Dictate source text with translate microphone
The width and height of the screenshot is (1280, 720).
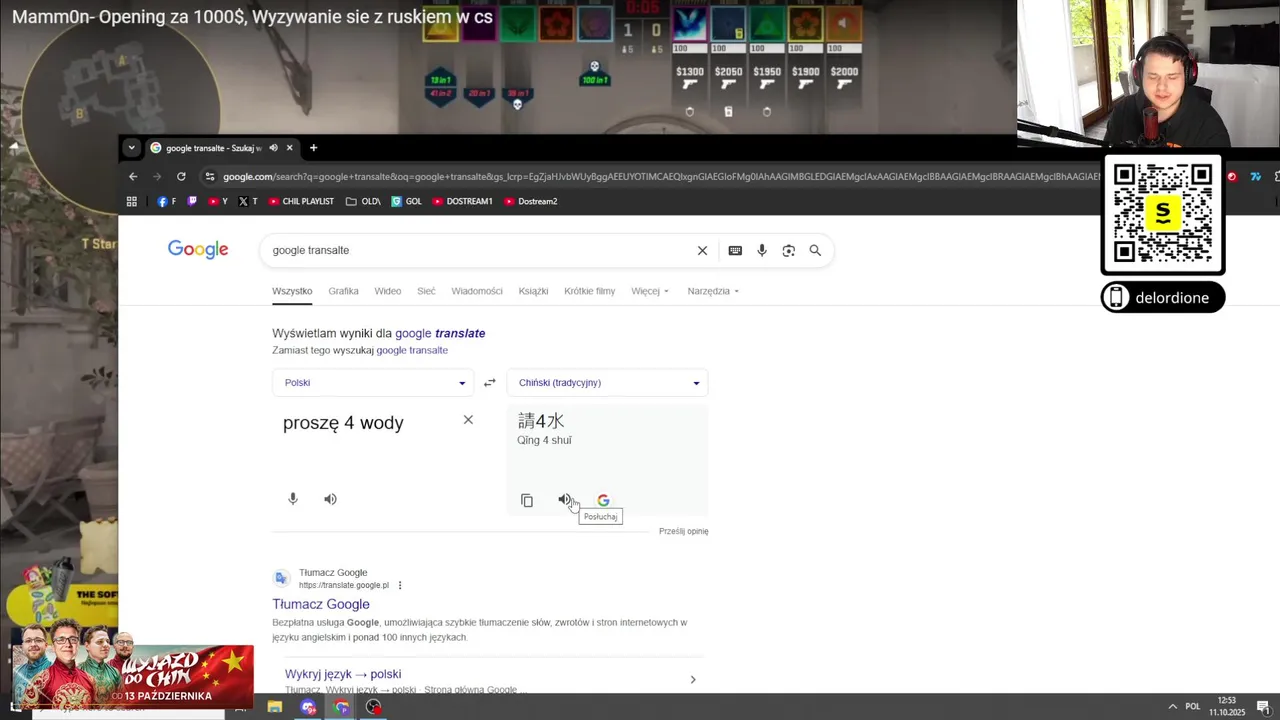click(293, 499)
